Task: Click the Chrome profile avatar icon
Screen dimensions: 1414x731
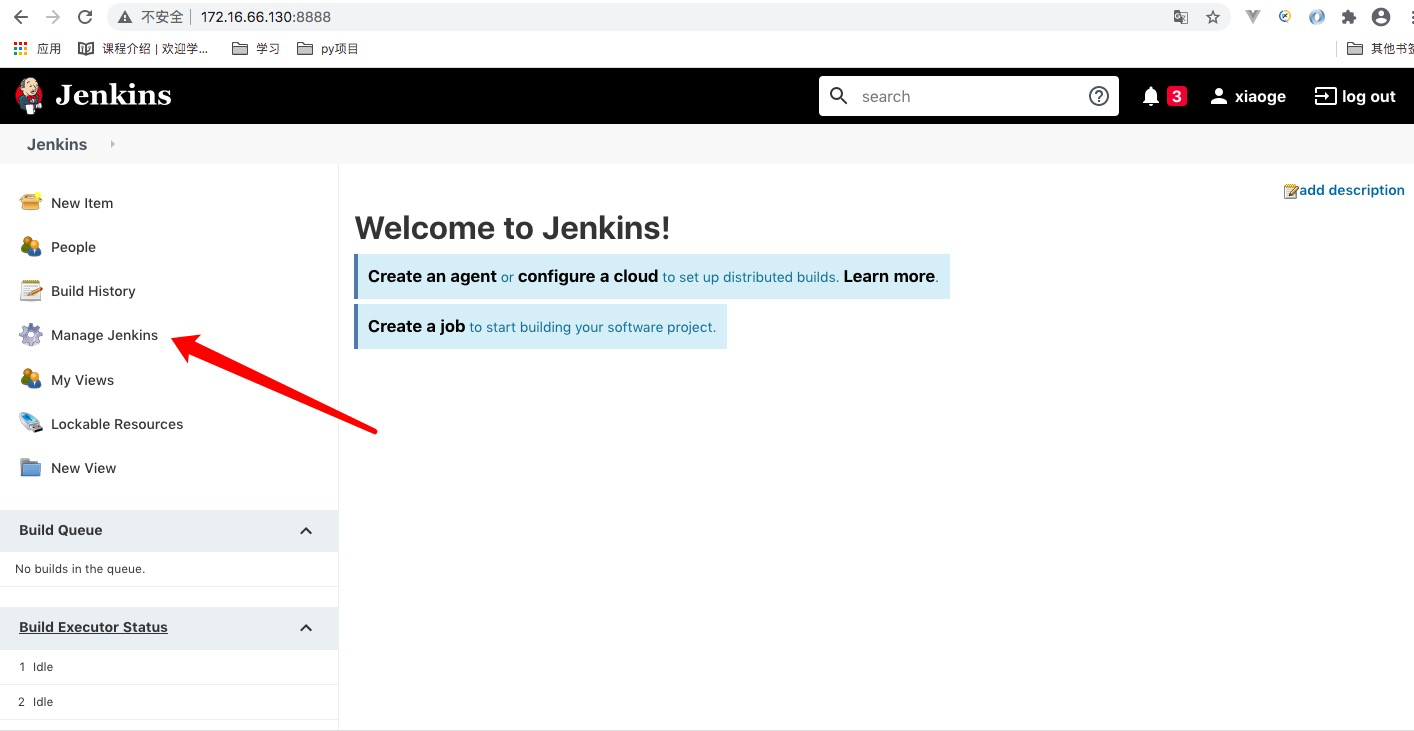Action: coord(1381,17)
